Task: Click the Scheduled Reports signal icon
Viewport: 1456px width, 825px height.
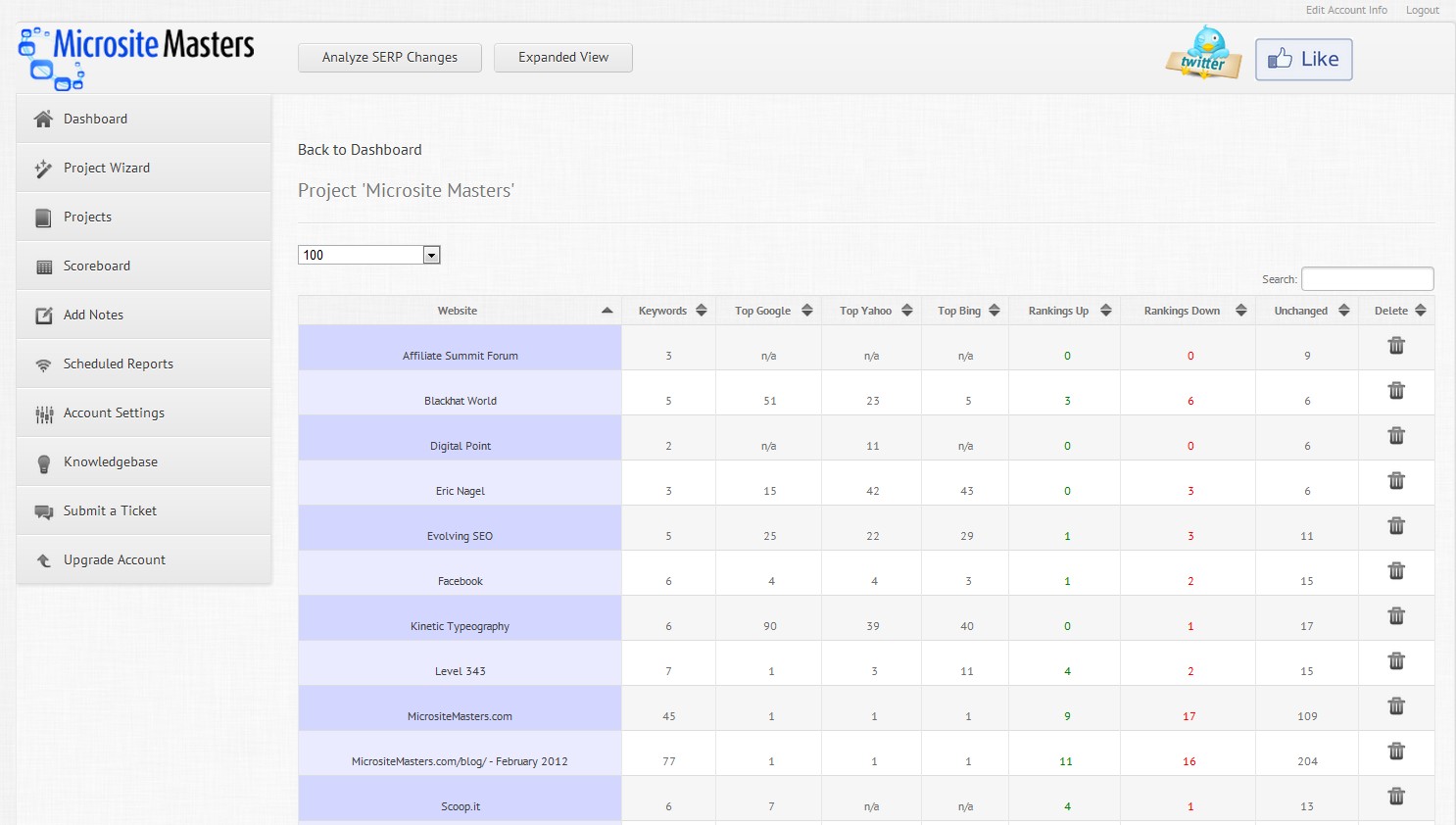Action: 43,364
